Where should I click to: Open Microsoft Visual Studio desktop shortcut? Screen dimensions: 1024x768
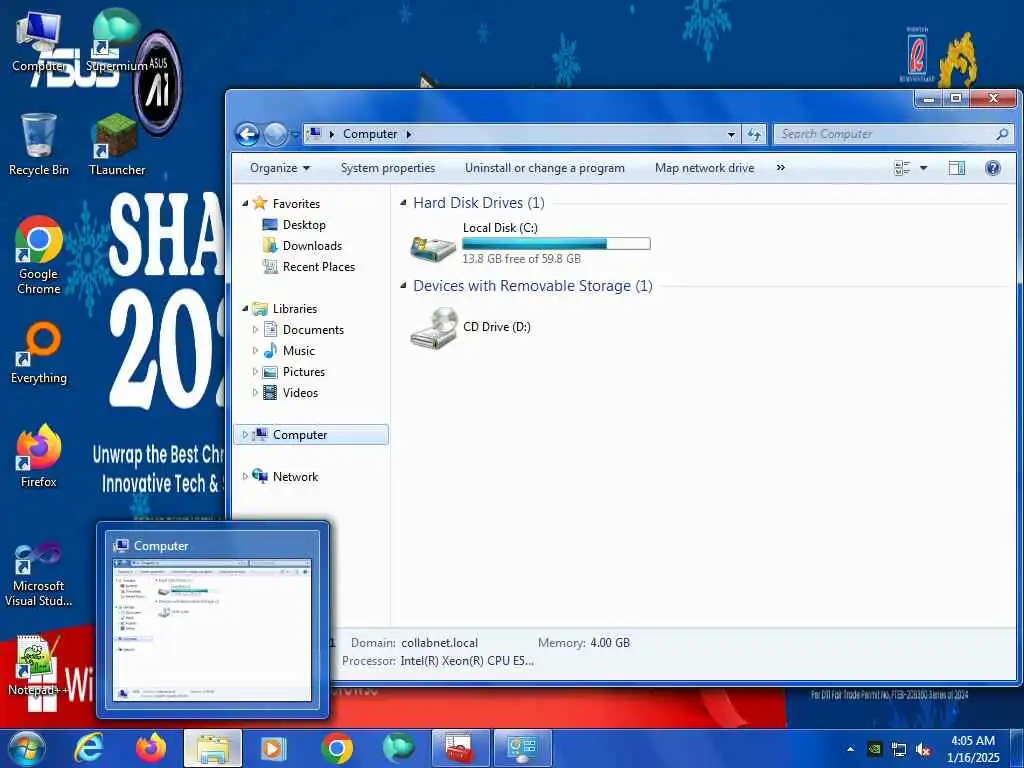[39, 575]
